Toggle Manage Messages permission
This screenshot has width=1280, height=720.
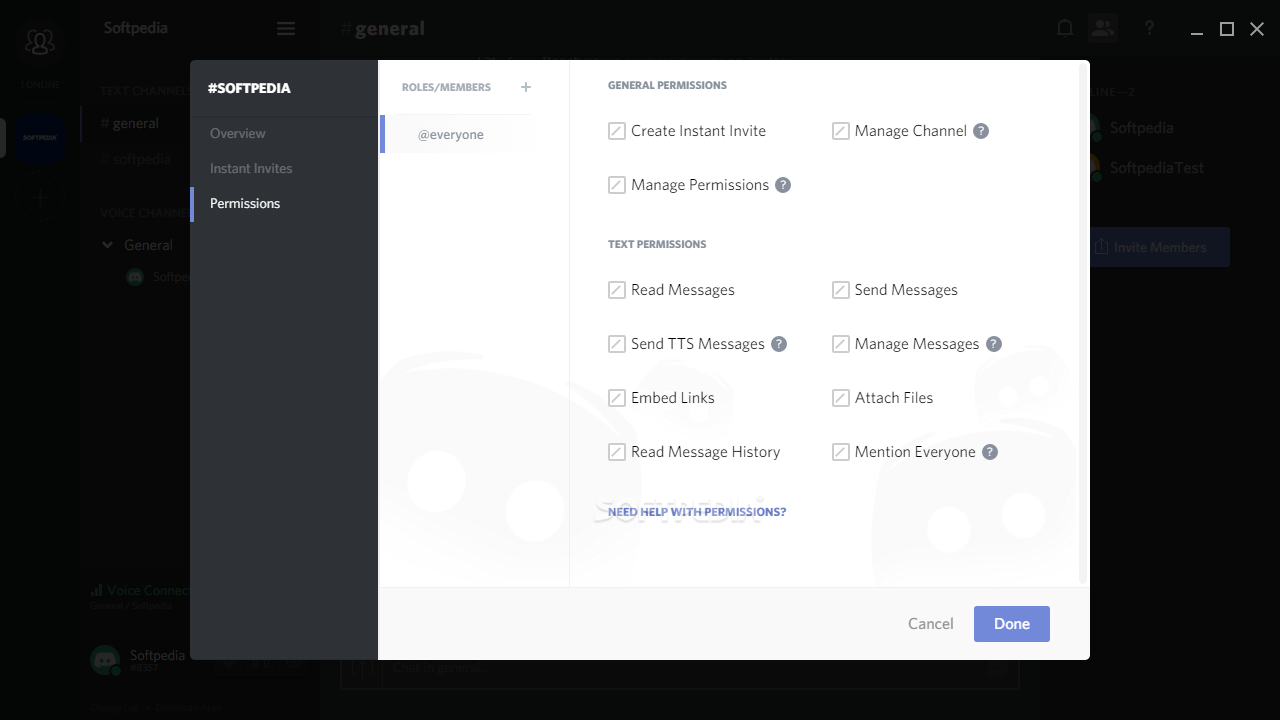point(841,344)
